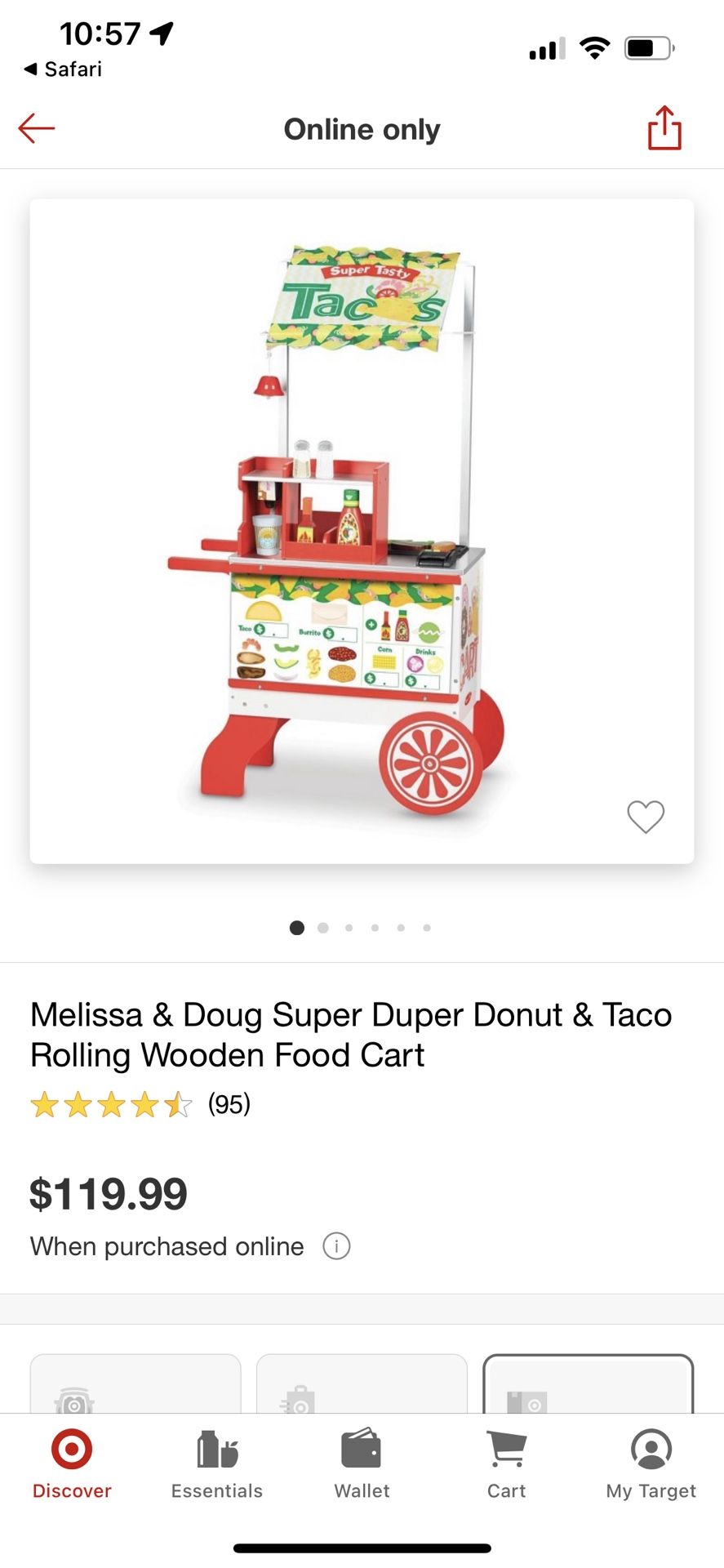Image resolution: width=724 pixels, height=1568 pixels.
Task: Tap the red back arrow
Action: [x=37, y=128]
